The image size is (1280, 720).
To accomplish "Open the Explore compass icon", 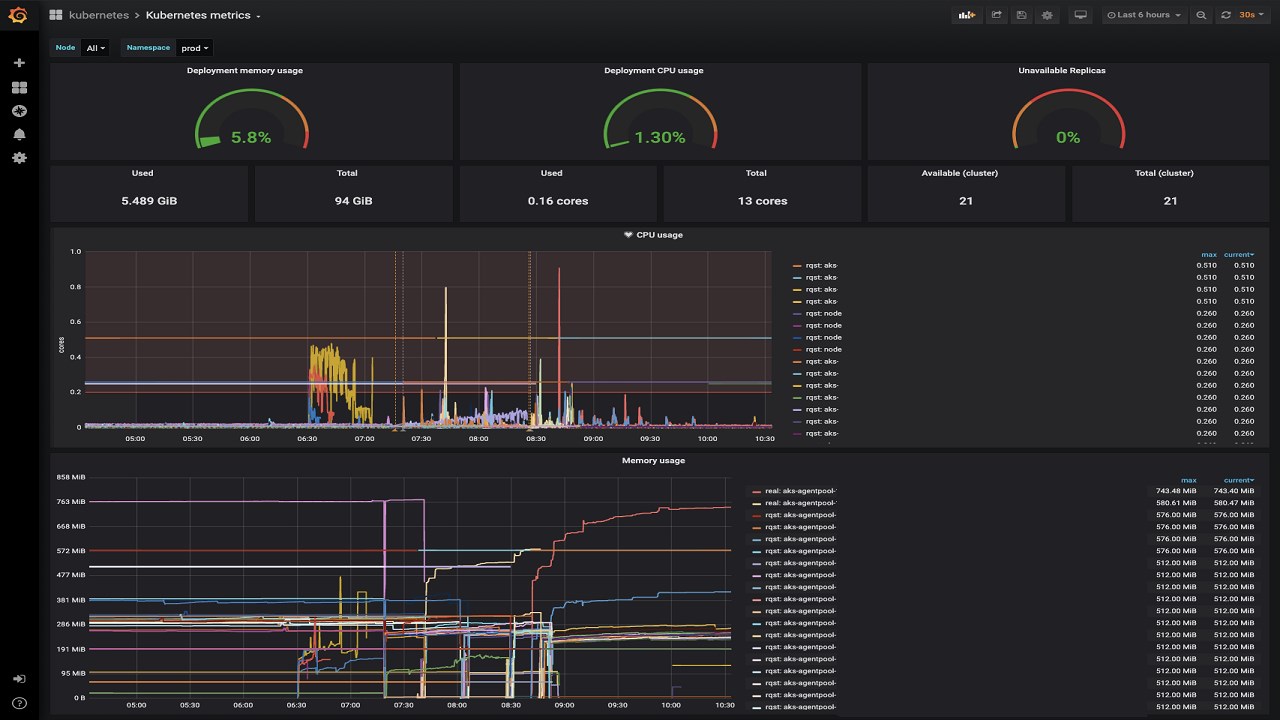I will tap(19, 111).
